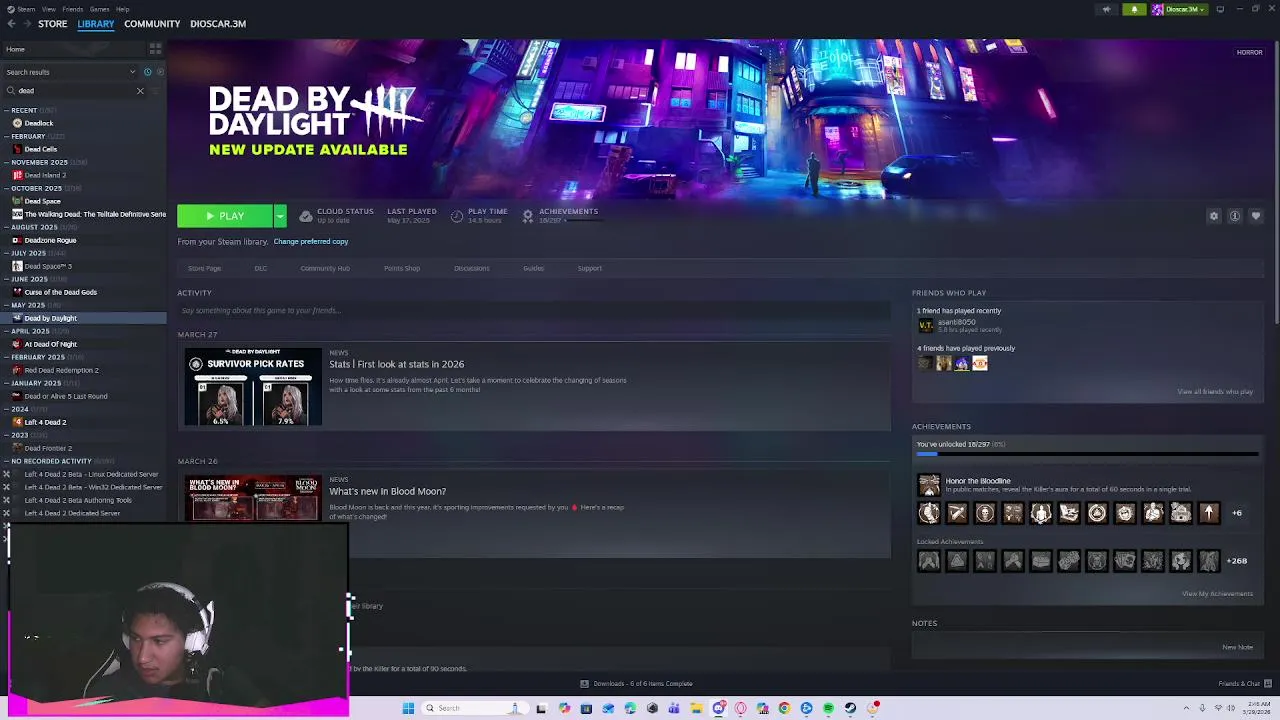Screen dimensions: 1280x720
Task: Click the first unlocked achievement badge in the row
Action: pos(929,513)
